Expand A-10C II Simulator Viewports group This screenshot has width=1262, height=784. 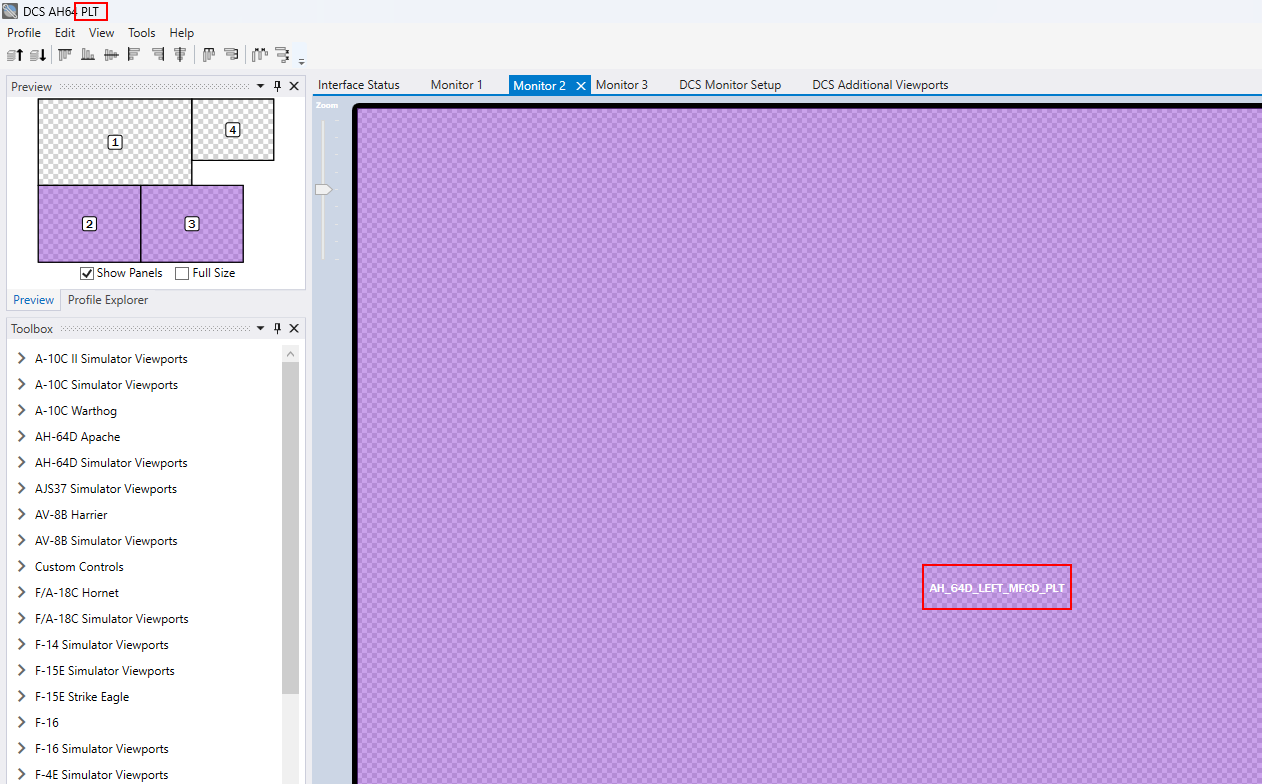(21, 358)
